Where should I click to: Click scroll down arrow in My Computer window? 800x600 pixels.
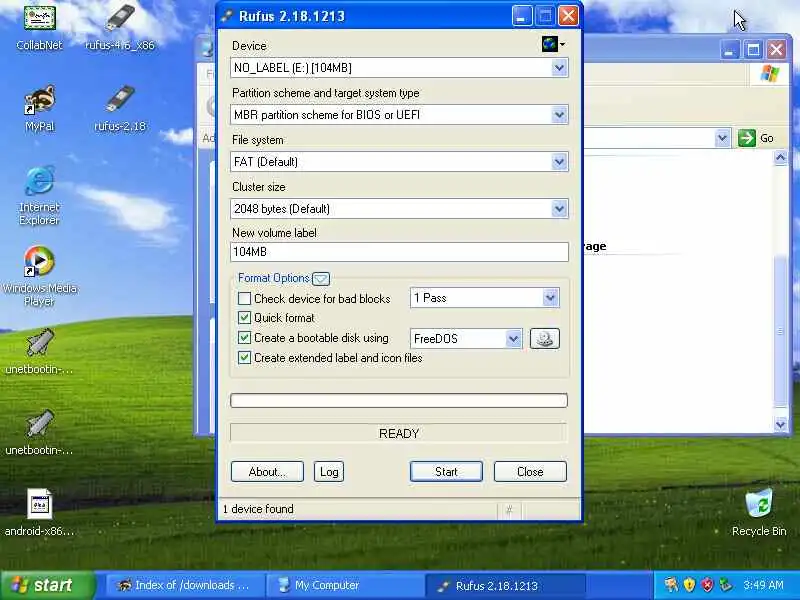click(780, 424)
